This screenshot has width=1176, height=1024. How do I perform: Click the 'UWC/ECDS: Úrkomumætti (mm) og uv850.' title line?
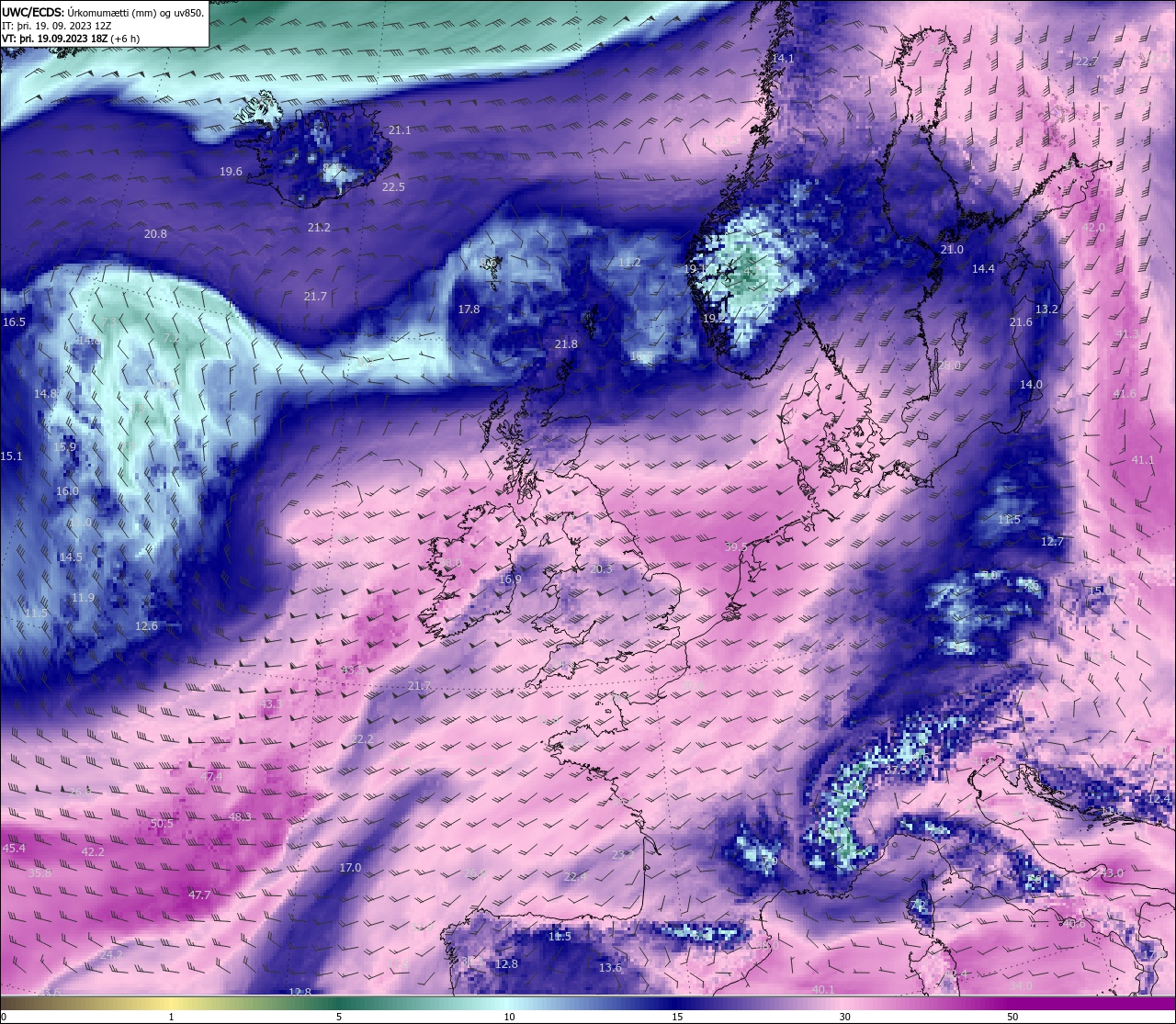pyautogui.click(x=103, y=12)
